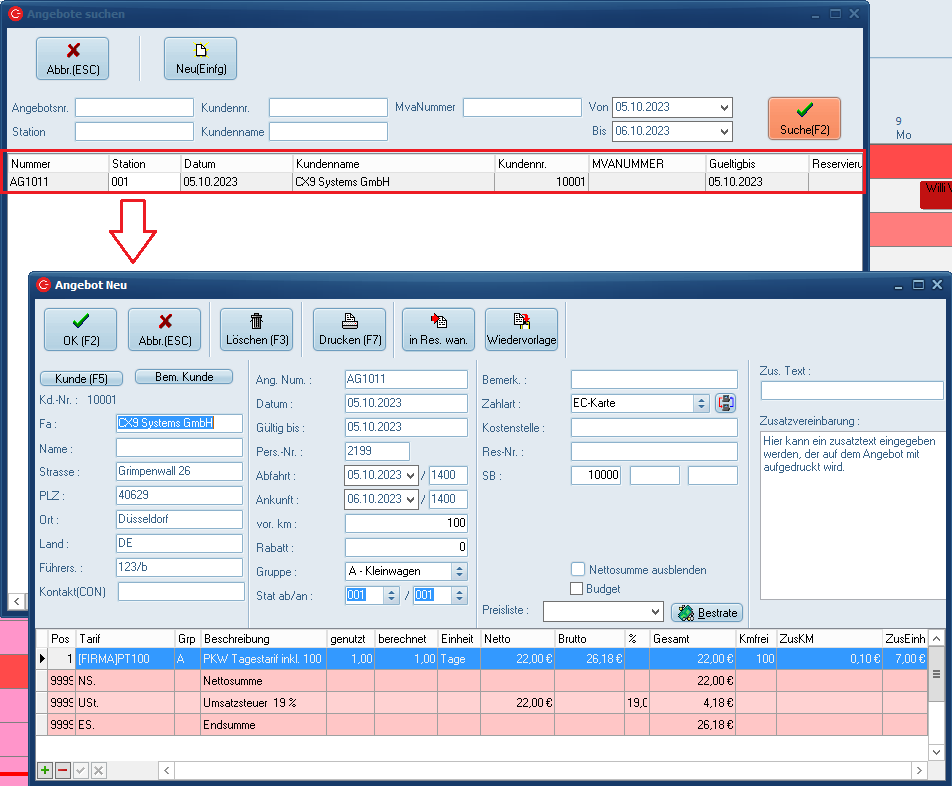The width and height of the screenshot is (952, 786).
Task: Tick the Budget checkbox
Action: tap(576, 589)
